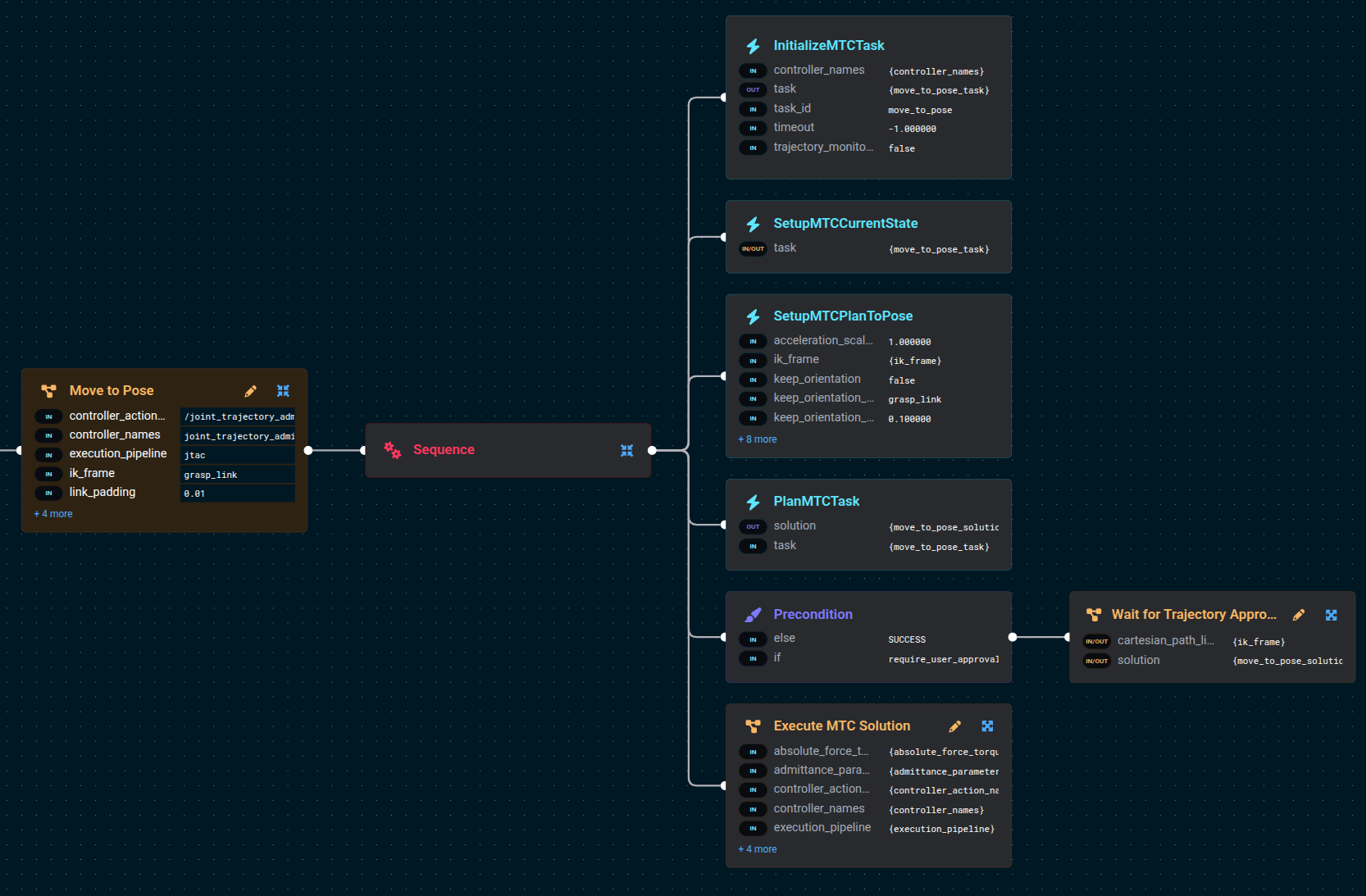Select the SetupMTCPlanToPose node title
This screenshot has height=896, width=1366.
843,316
